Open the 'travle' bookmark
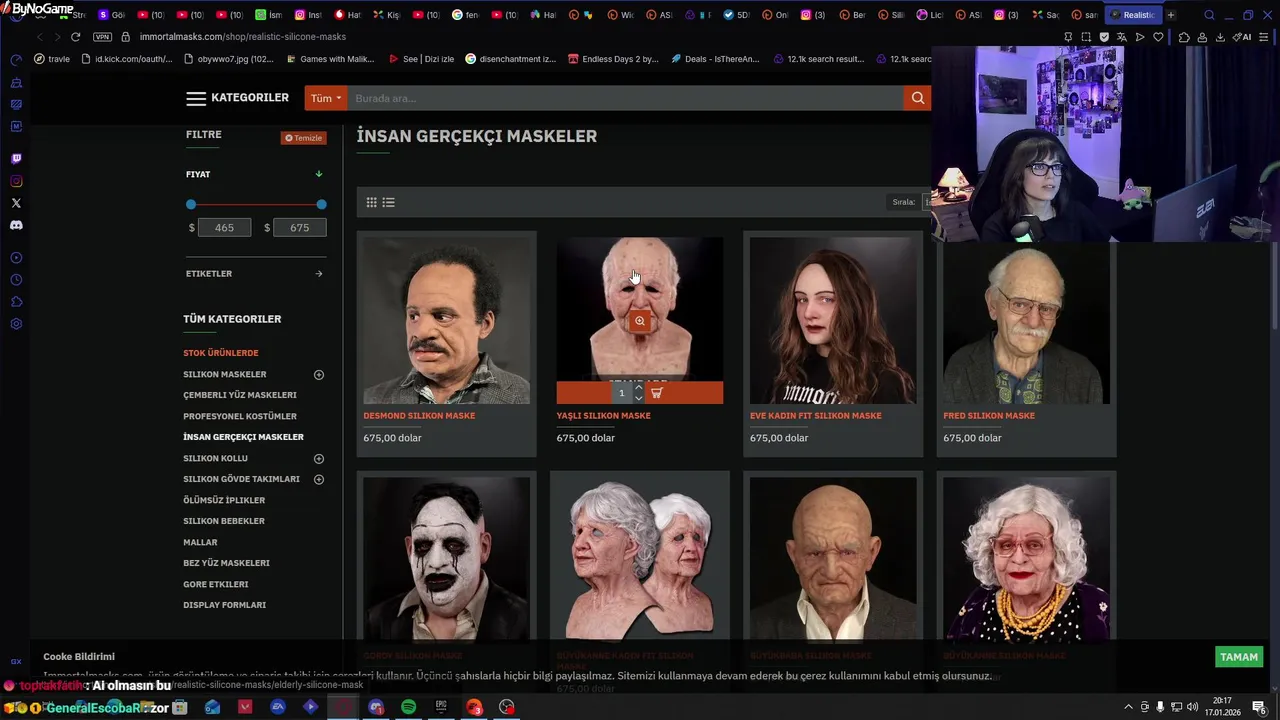This screenshot has width=1280, height=720. [52, 59]
